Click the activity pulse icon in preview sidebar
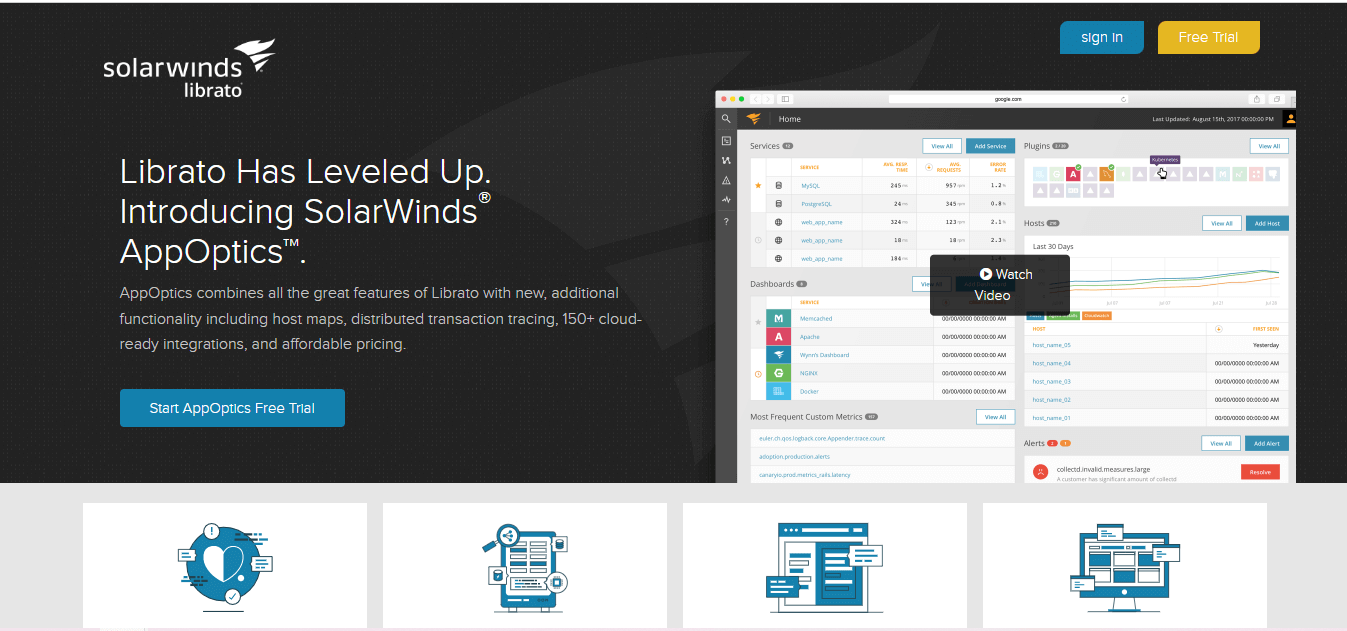Image resolution: width=1347 pixels, height=631 pixels. (726, 200)
